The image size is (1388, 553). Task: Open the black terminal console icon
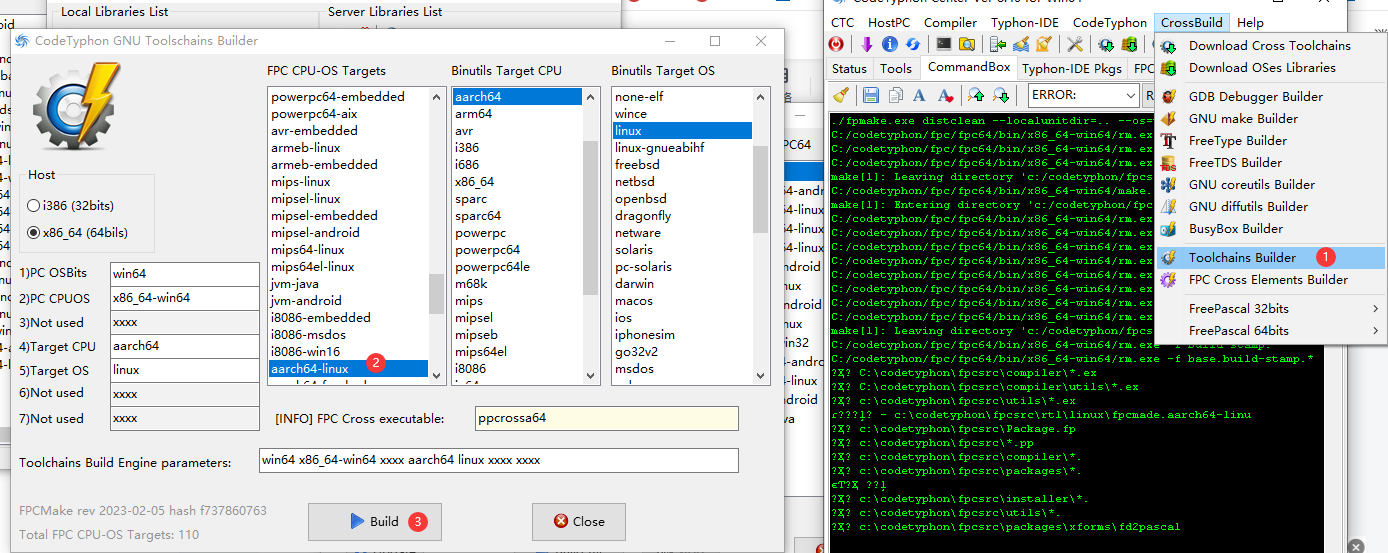[x=944, y=44]
